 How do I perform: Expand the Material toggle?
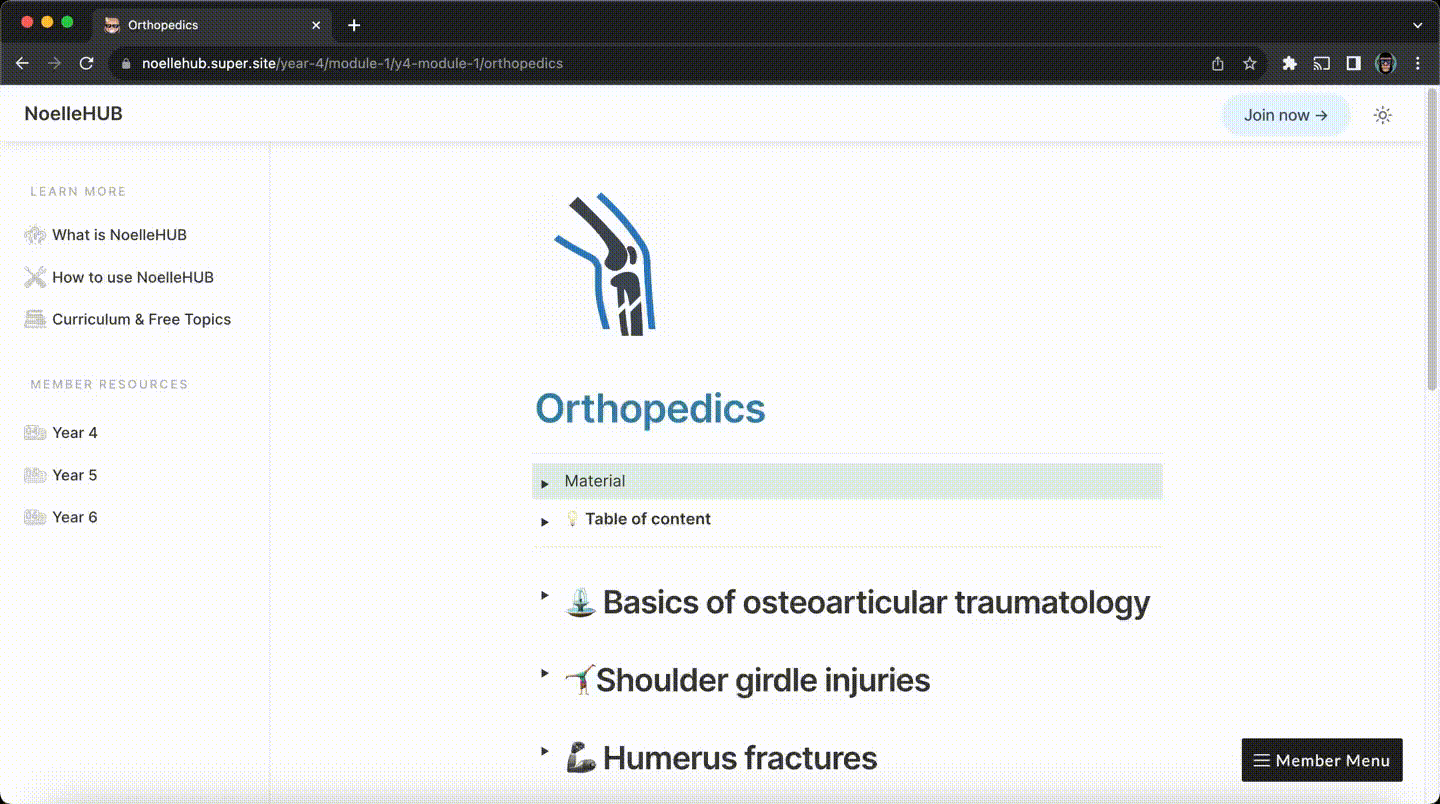pyautogui.click(x=545, y=483)
